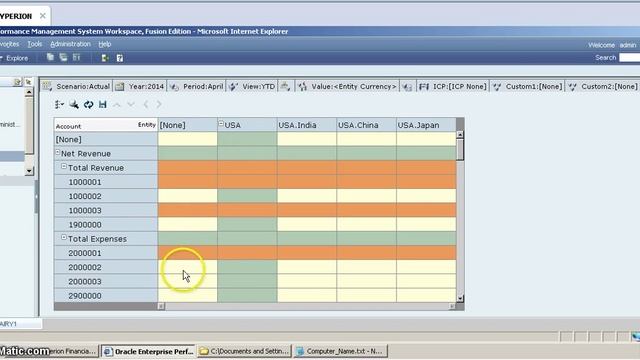This screenshot has width=640, height=360.
Task: Select the 1000003 account row header
Action: [106, 211]
